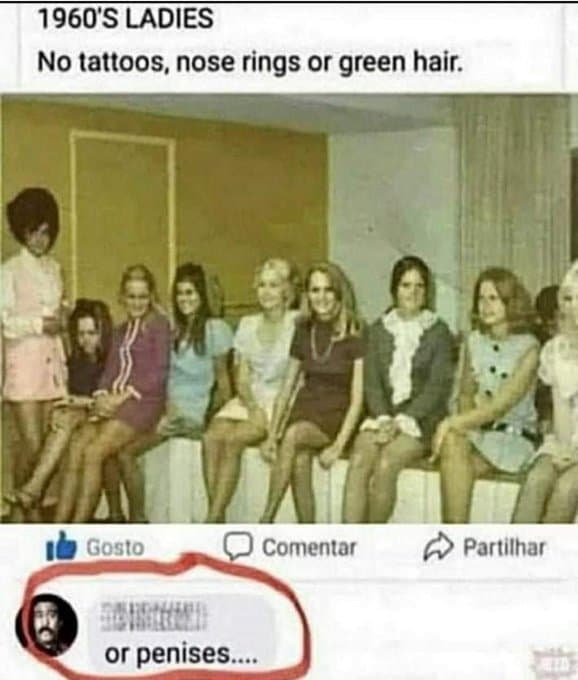Click the comment speech bubble icon
The width and height of the screenshot is (578, 680).
[x=238, y=546]
